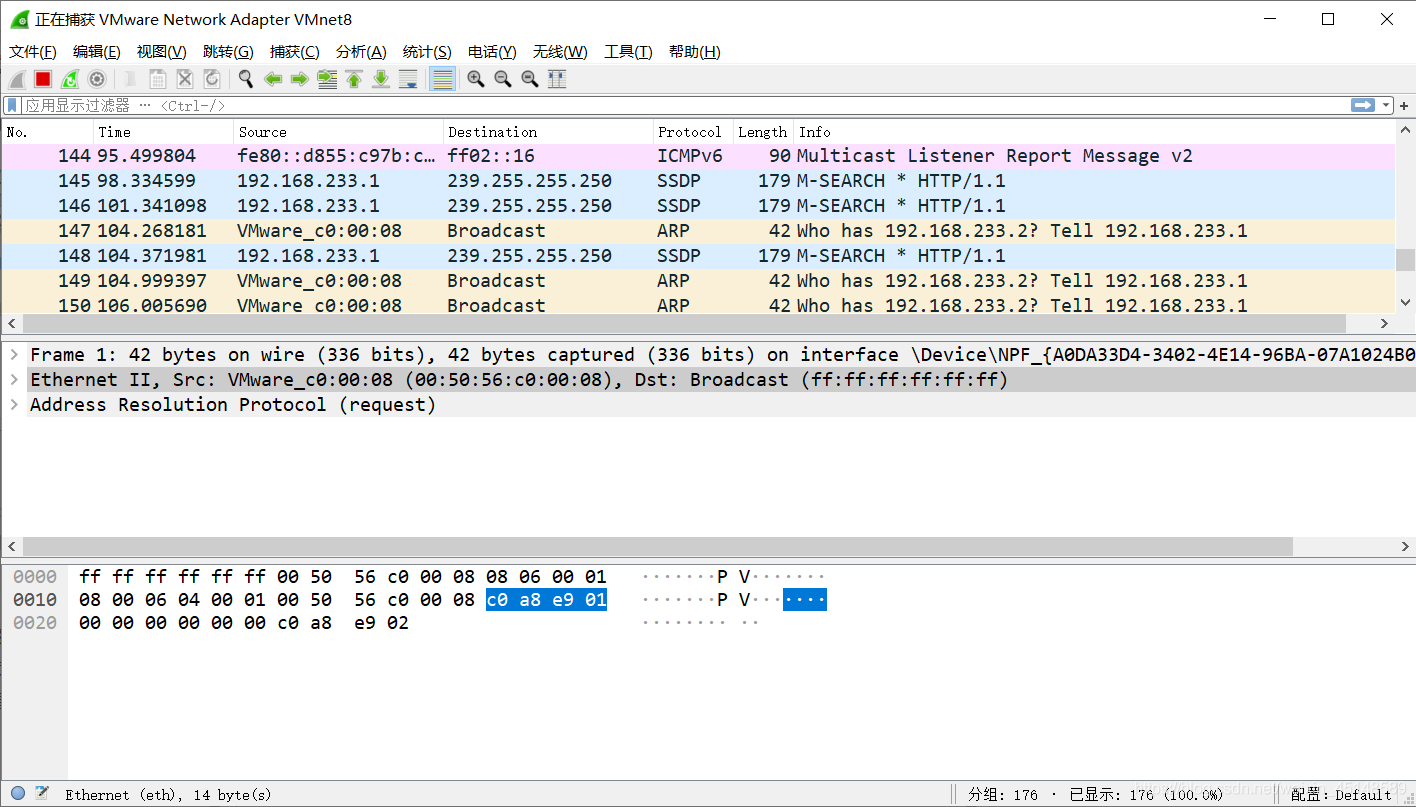The image size is (1416, 807).
Task: Zoom out the main window text
Action: point(503,79)
